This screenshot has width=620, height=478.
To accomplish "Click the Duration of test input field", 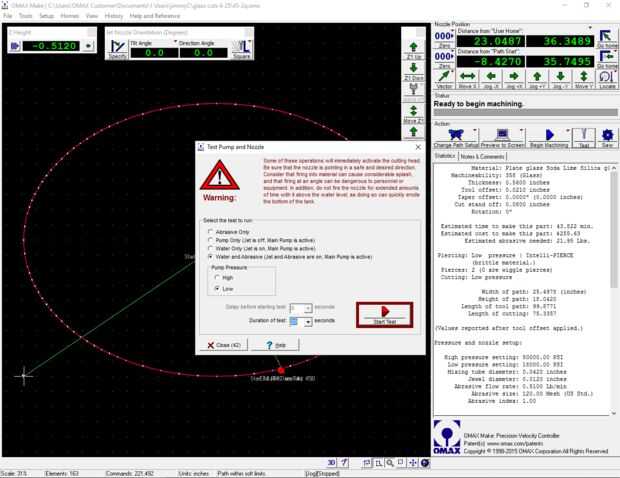I will 297,321.
